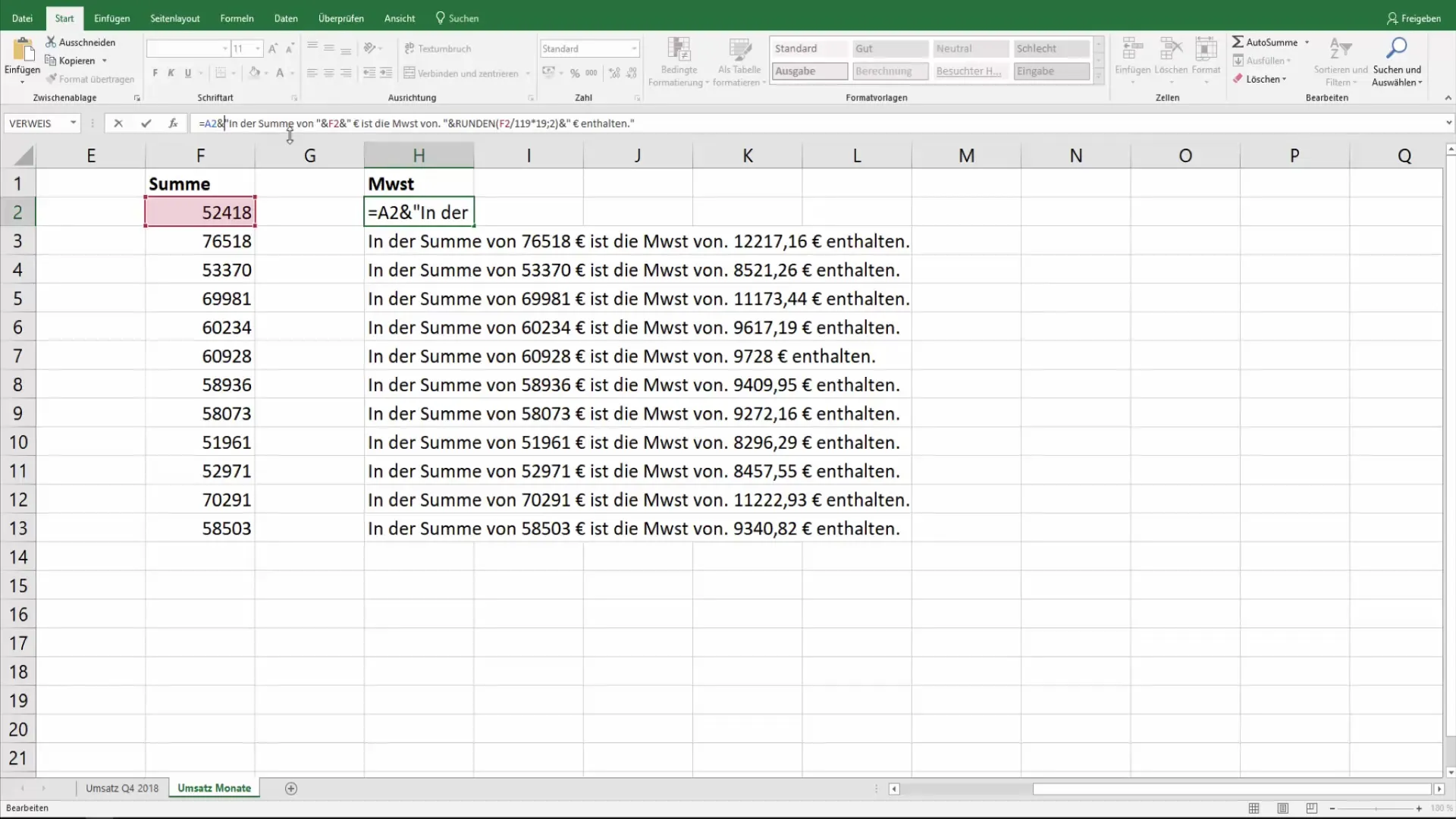This screenshot has width=1456, height=819.
Task: Click the zoom slider plus button
Action: pos(1419,809)
